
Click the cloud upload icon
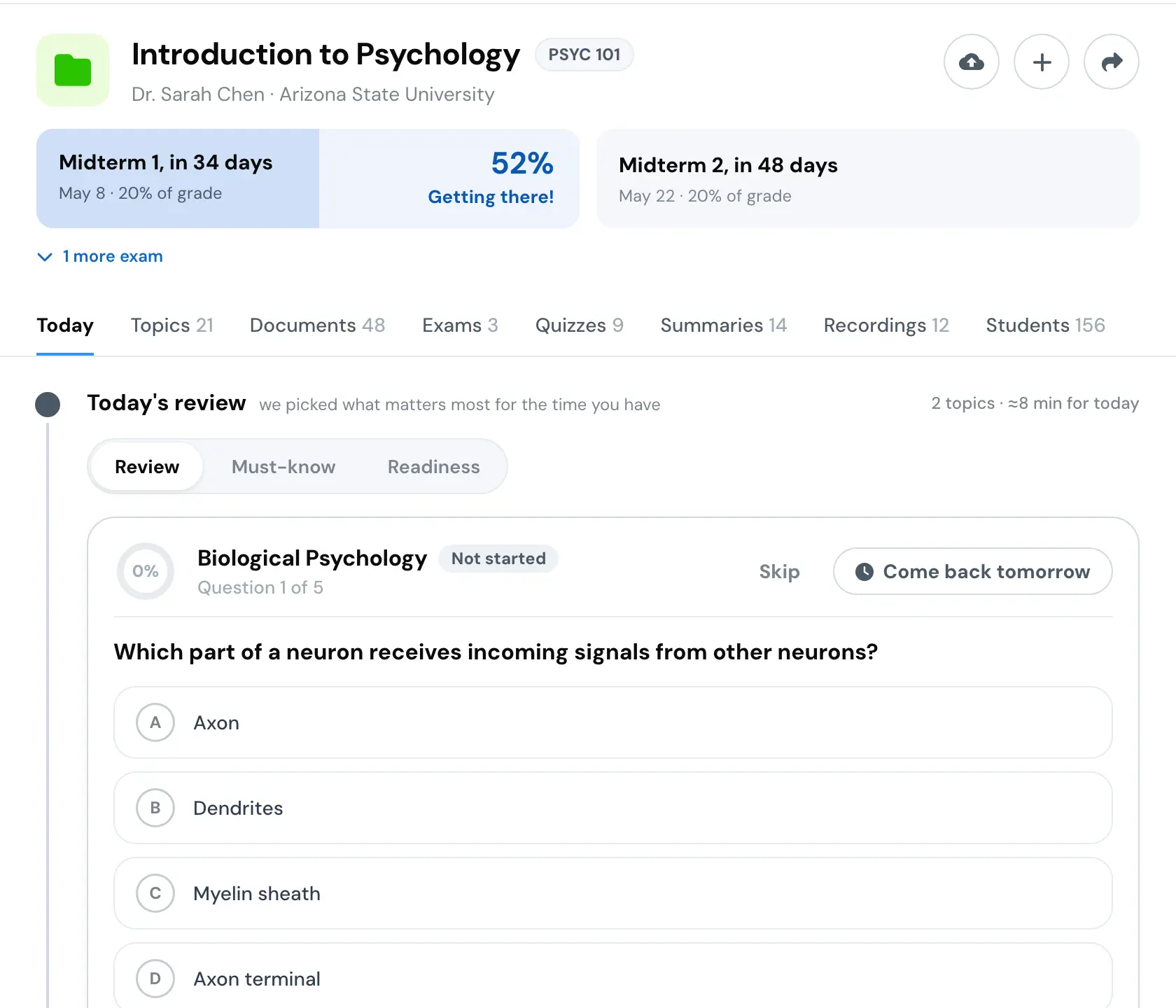971,62
